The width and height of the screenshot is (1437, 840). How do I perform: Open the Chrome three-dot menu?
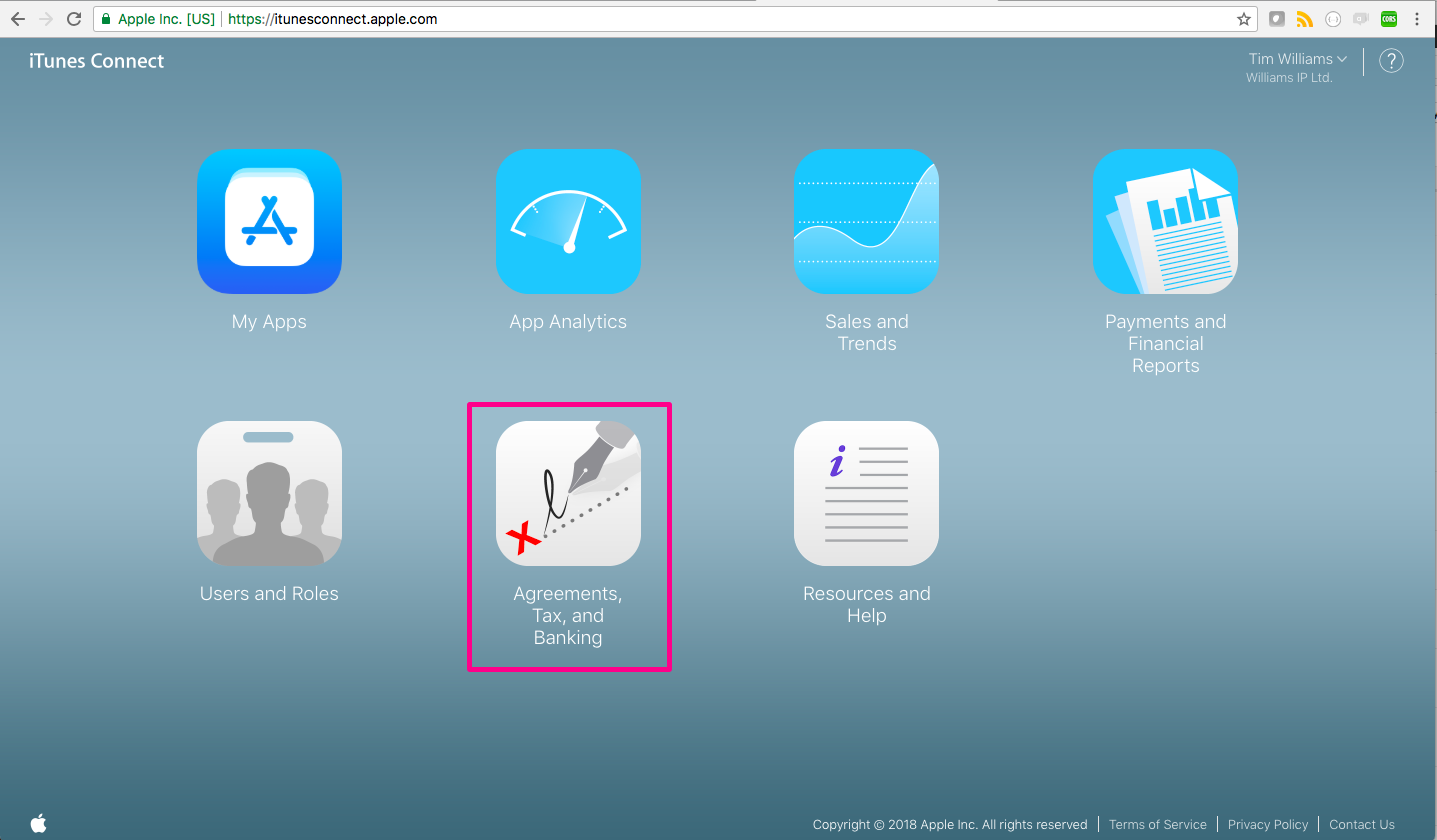coord(1417,19)
